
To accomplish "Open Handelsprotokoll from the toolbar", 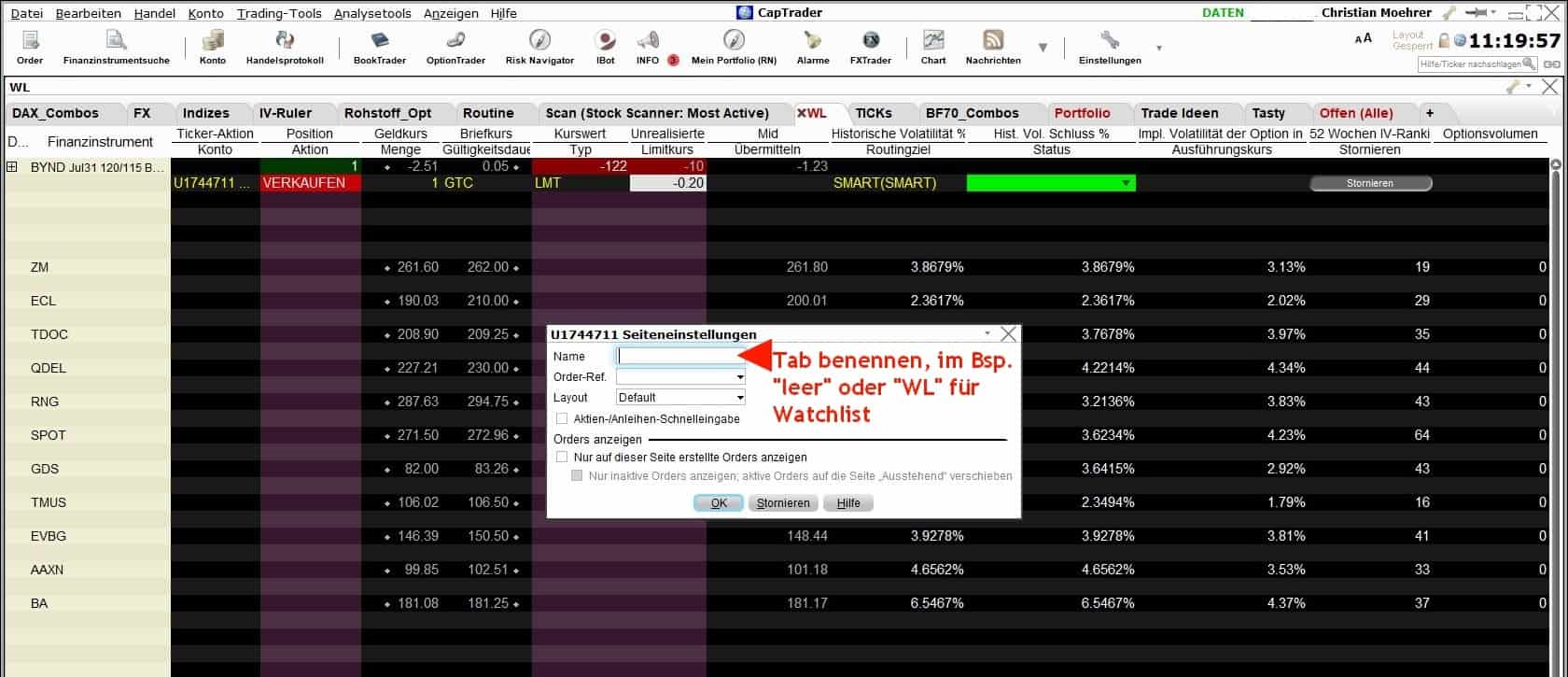I will coord(285,46).
